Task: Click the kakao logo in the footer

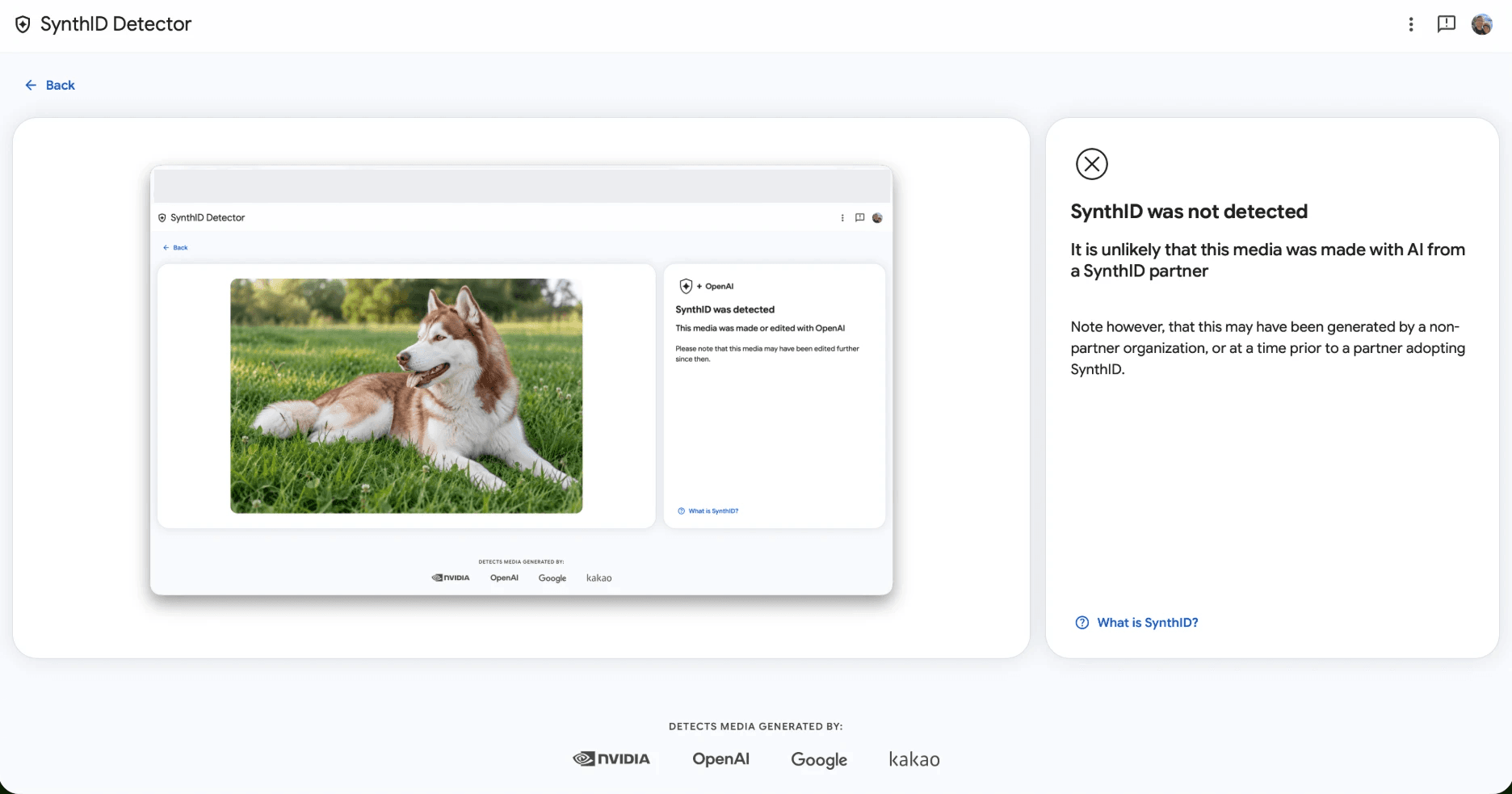Action: (x=914, y=759)
